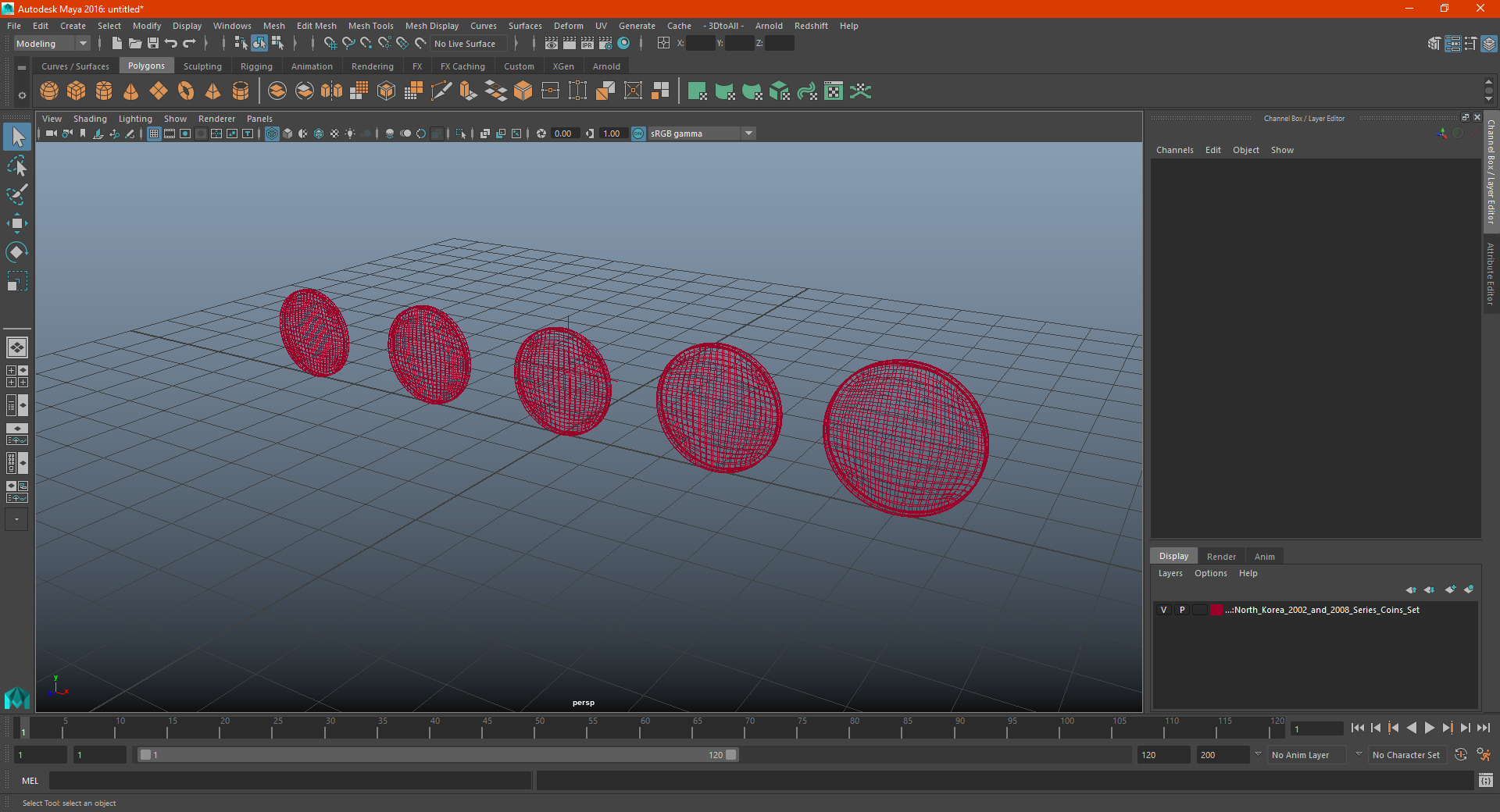Click the Redo arrow icon
The height and width of the screenshot is (812, 1500).
(189, 44)
